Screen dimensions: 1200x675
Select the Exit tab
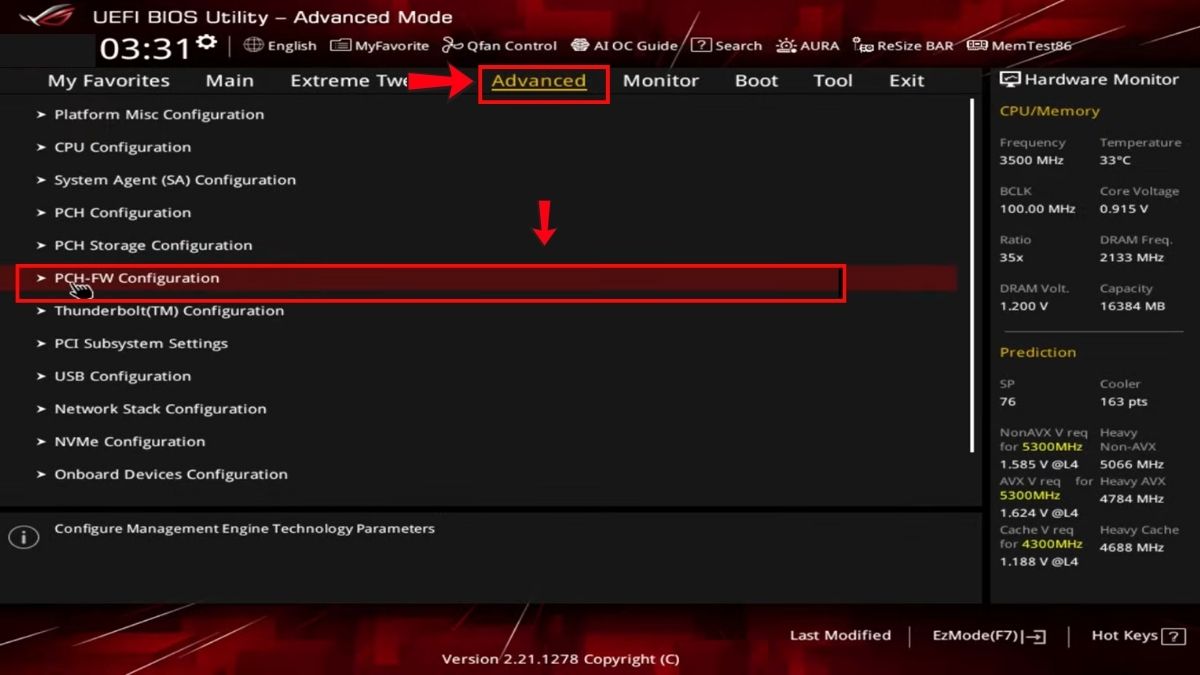(907, 81)
